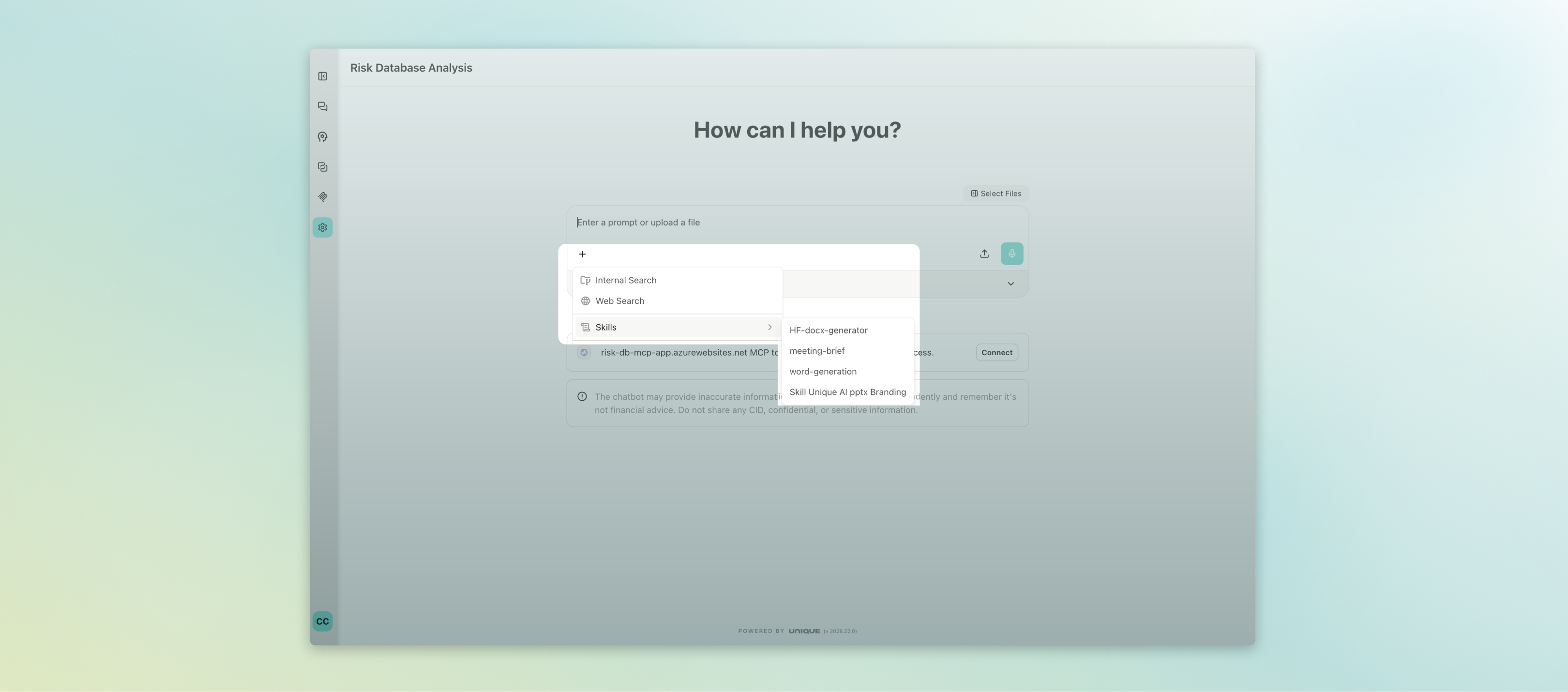
Task: Click the Risk Database Analysis title
Action: click(x=411, y=68)
